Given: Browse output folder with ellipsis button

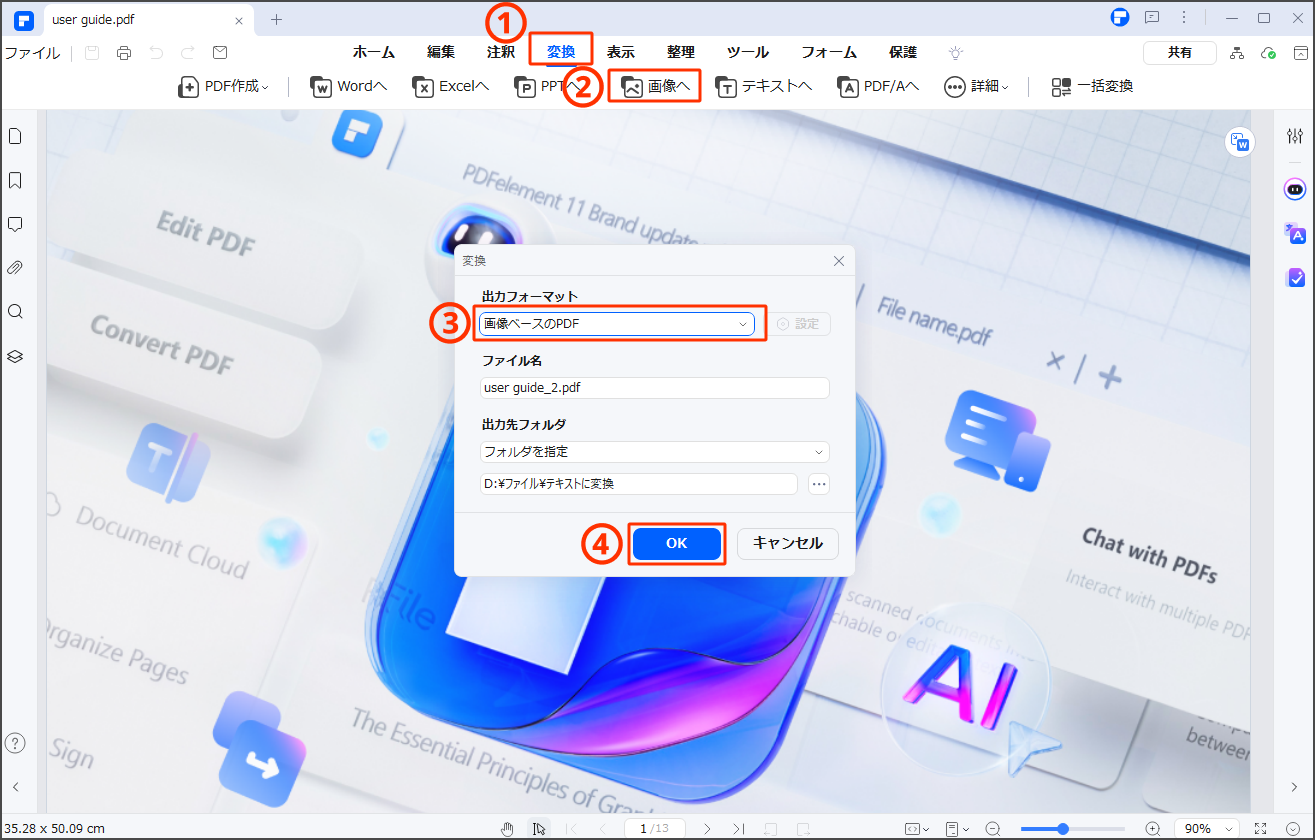Looking at the screenshot, I should pyautogui.click(x=819, y=484).
